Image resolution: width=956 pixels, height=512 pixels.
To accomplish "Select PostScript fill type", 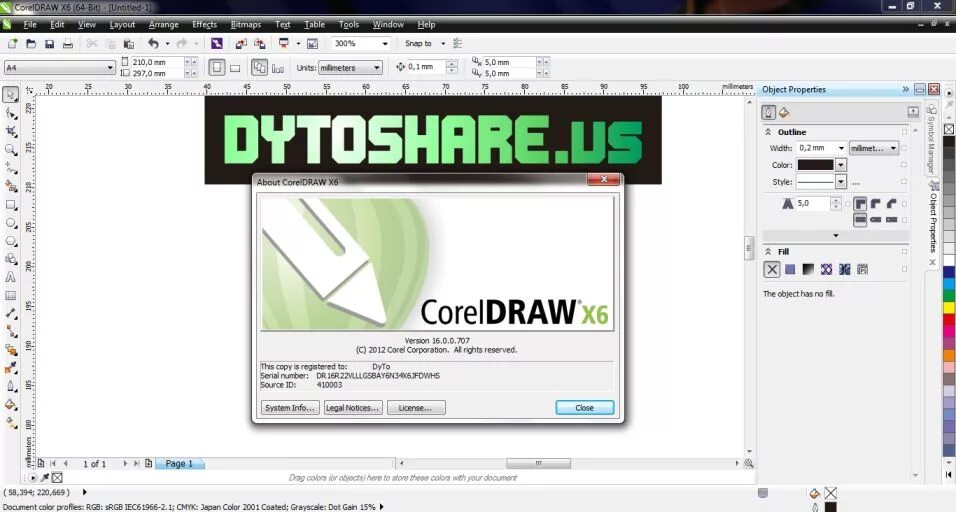I will (863, 269).
